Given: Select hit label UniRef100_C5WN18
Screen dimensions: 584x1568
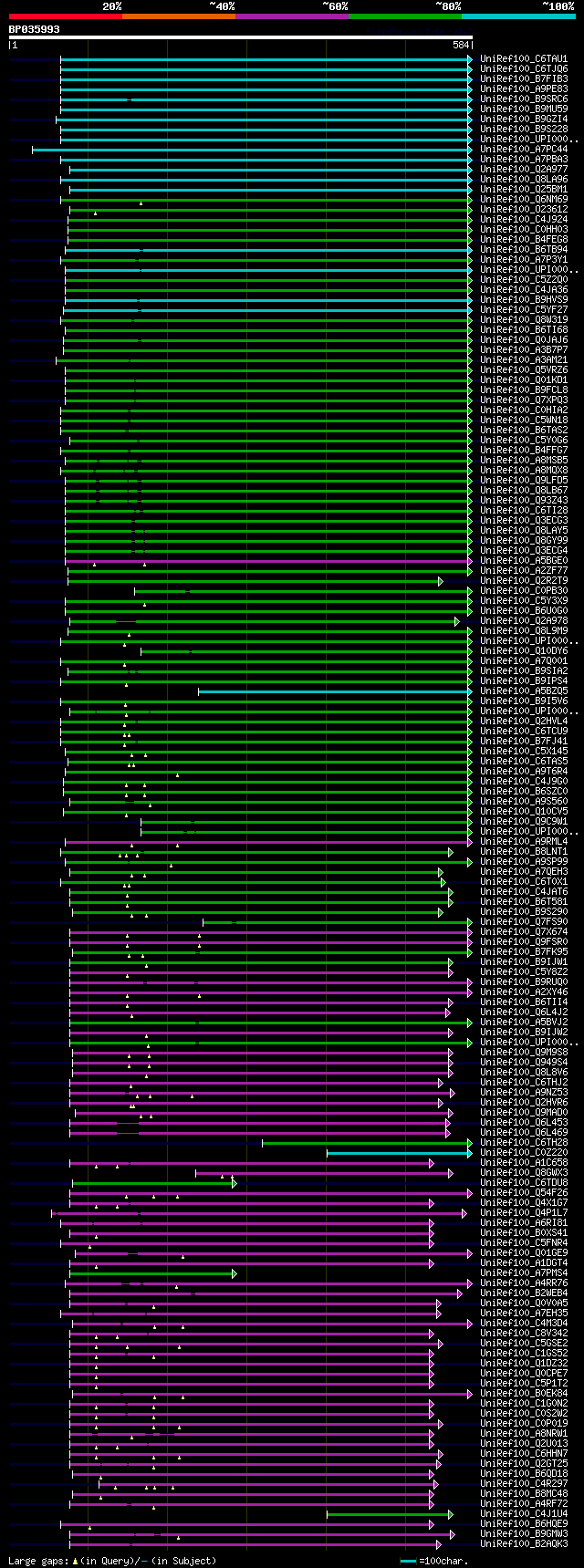Looking at the screenshot, I should [x=524, y=421].
